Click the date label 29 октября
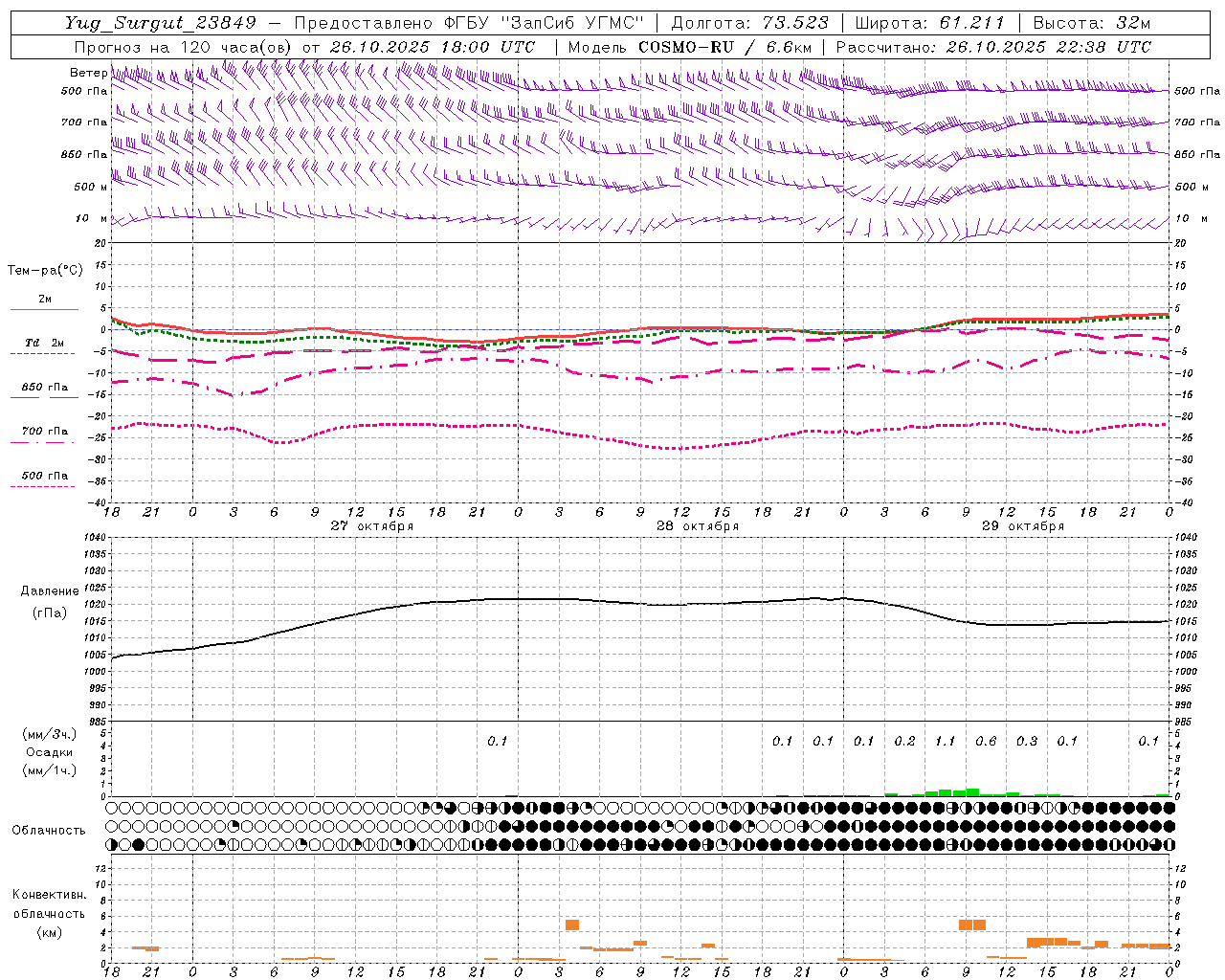This screenshot has width=1225, height=980. tap(1023, 526)
